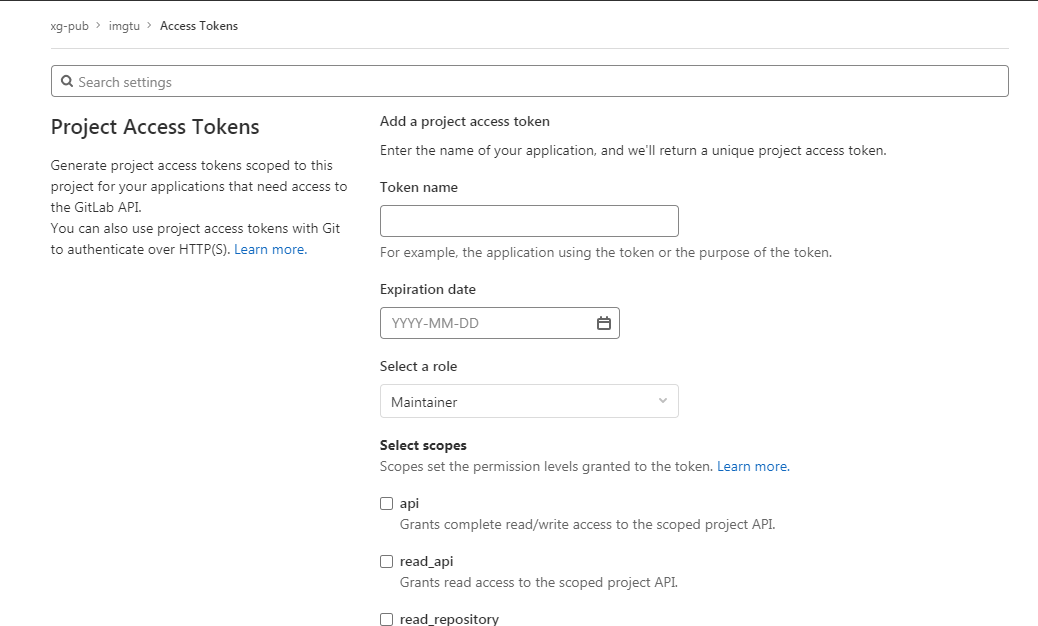The width and height of the screenshot is (1038, 626).
Task: Click the read_api scope label
Action: (426, 561)
